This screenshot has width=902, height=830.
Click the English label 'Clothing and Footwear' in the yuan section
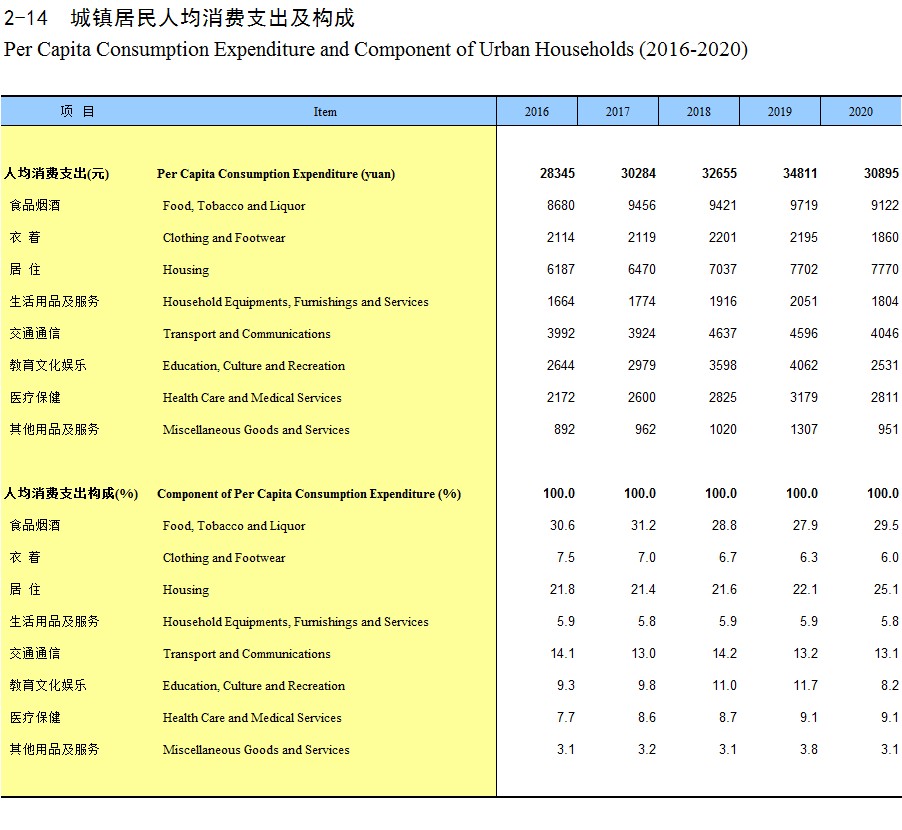(x=224, y=238)
